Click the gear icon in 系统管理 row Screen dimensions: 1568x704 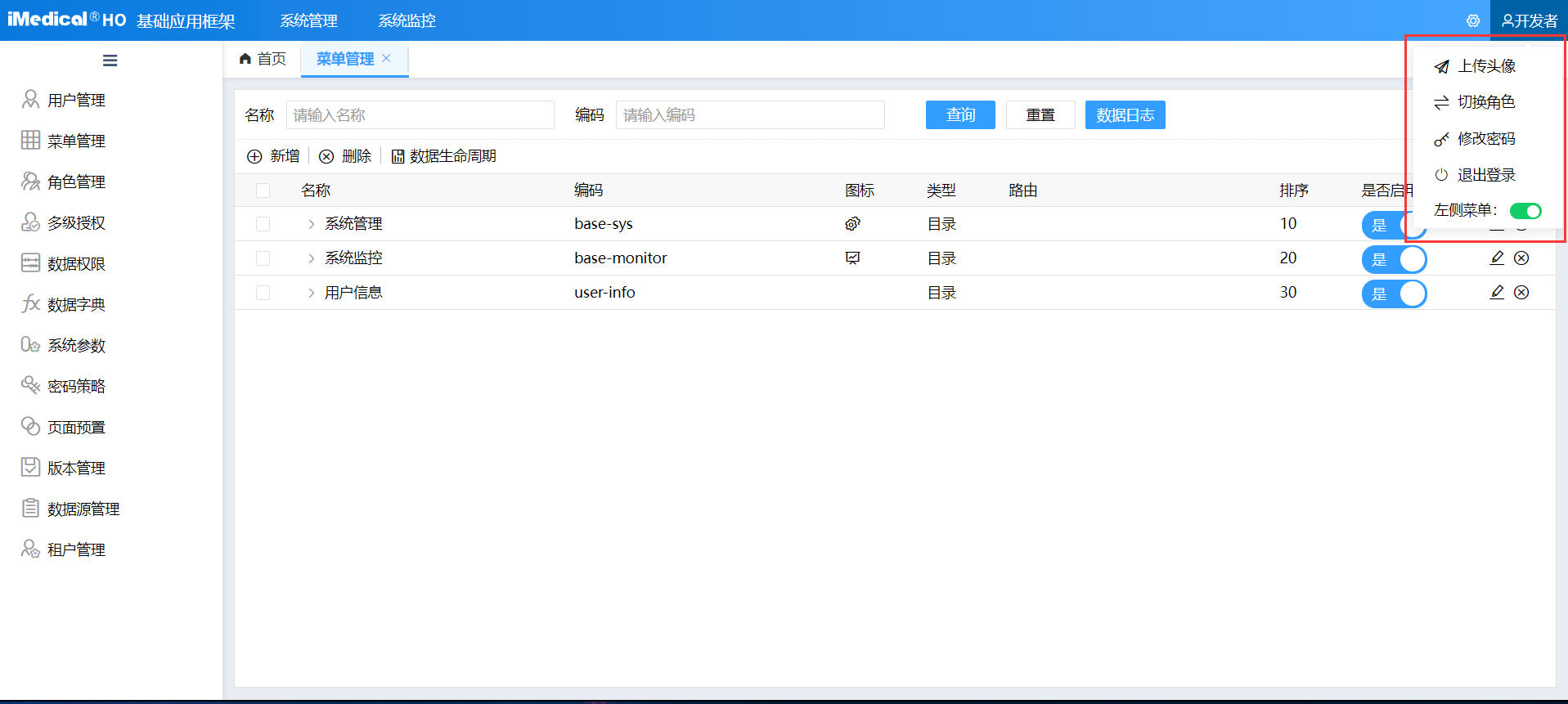[852, 224]
